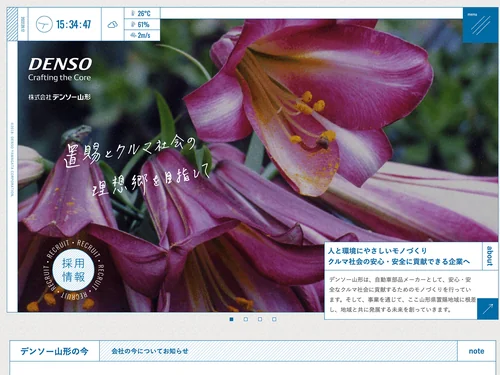Click the cloud weather icon

(113, 25)
